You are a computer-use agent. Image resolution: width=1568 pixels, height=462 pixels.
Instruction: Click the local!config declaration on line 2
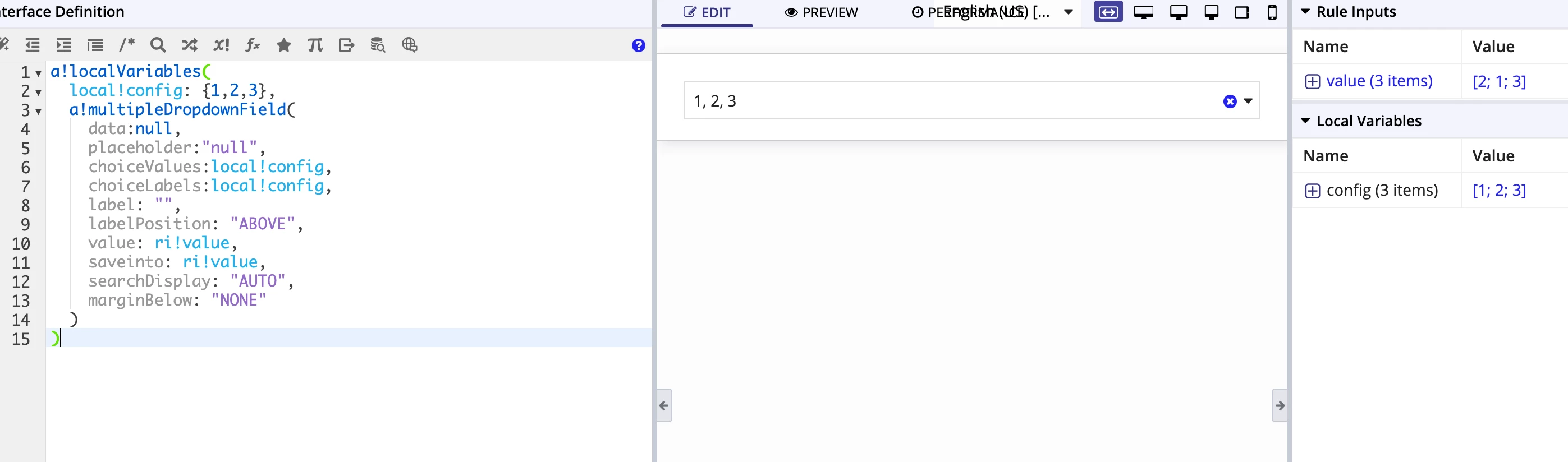tap(126, 90)
